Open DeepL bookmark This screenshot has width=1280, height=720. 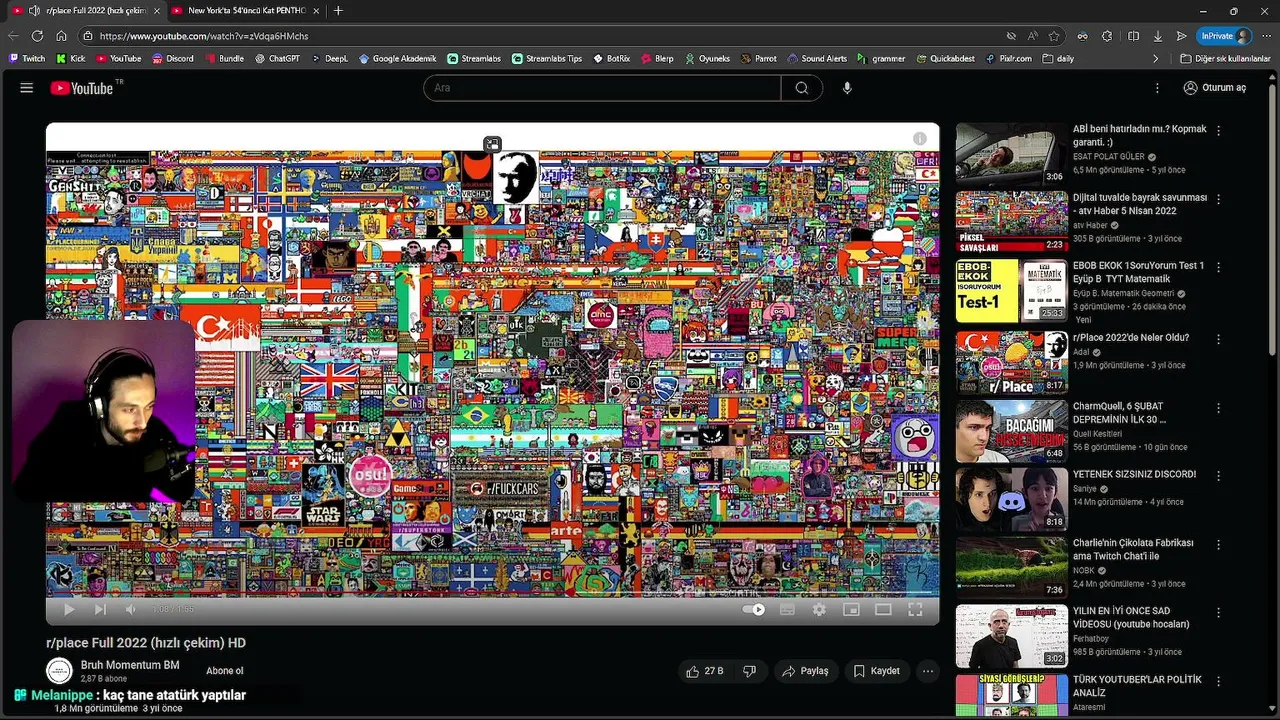[330, 59]
